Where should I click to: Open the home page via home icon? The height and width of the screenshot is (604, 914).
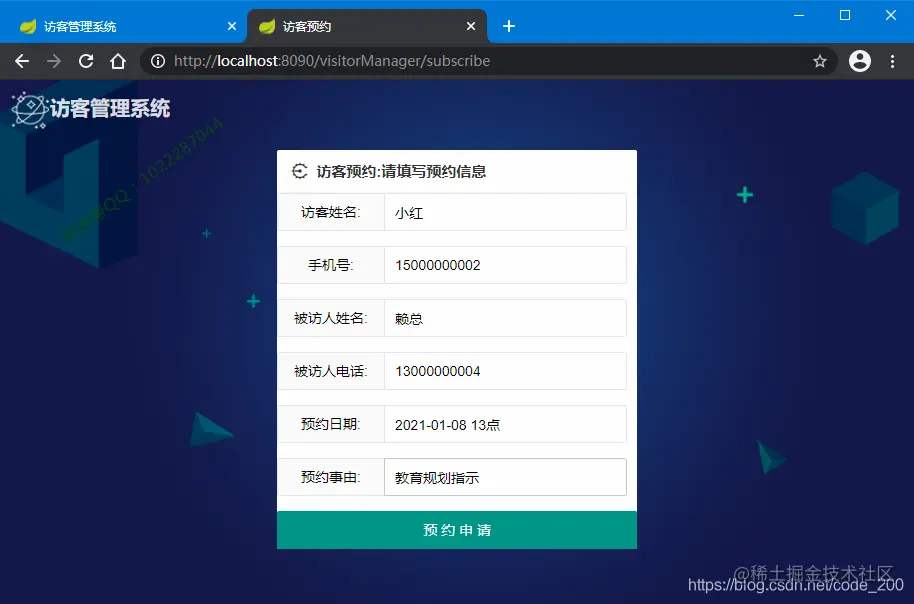coord(118,61)
